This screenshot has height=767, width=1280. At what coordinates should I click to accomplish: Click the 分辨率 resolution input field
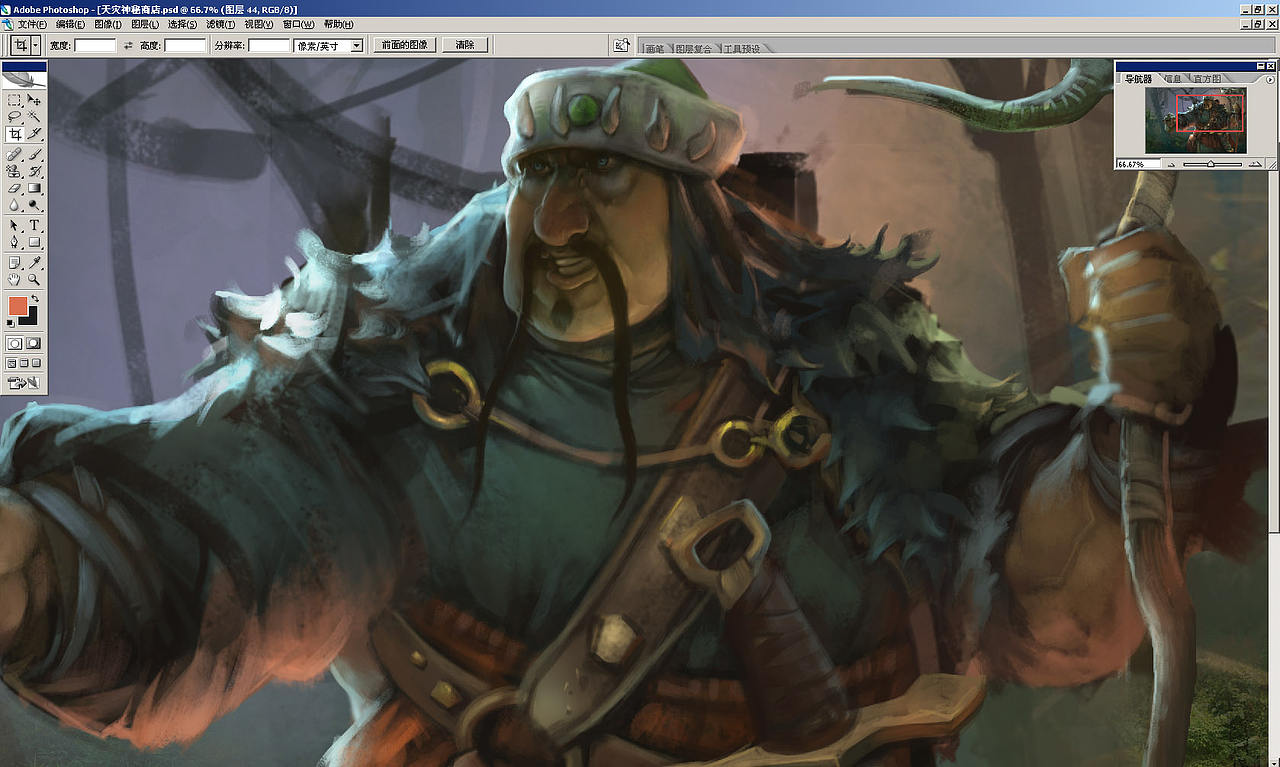tap(269, 46)
